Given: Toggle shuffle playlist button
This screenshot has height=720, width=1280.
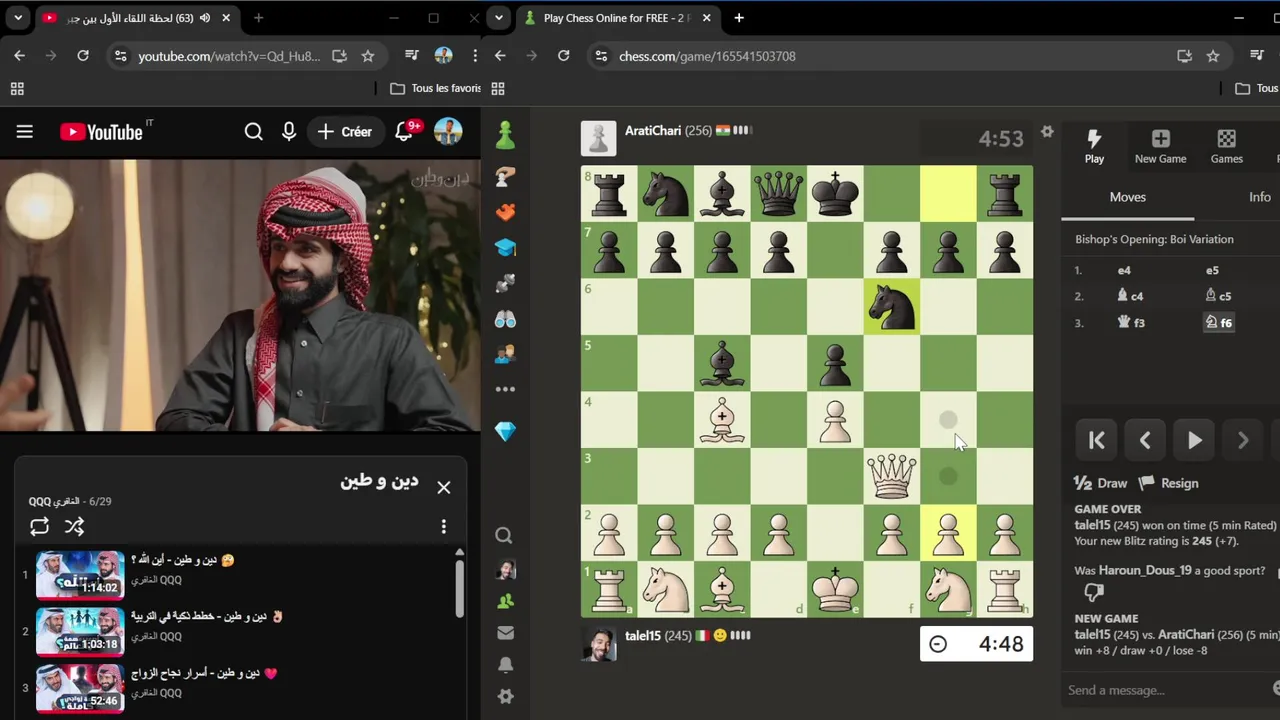Looking at the screenshot, I should point(74,526).
